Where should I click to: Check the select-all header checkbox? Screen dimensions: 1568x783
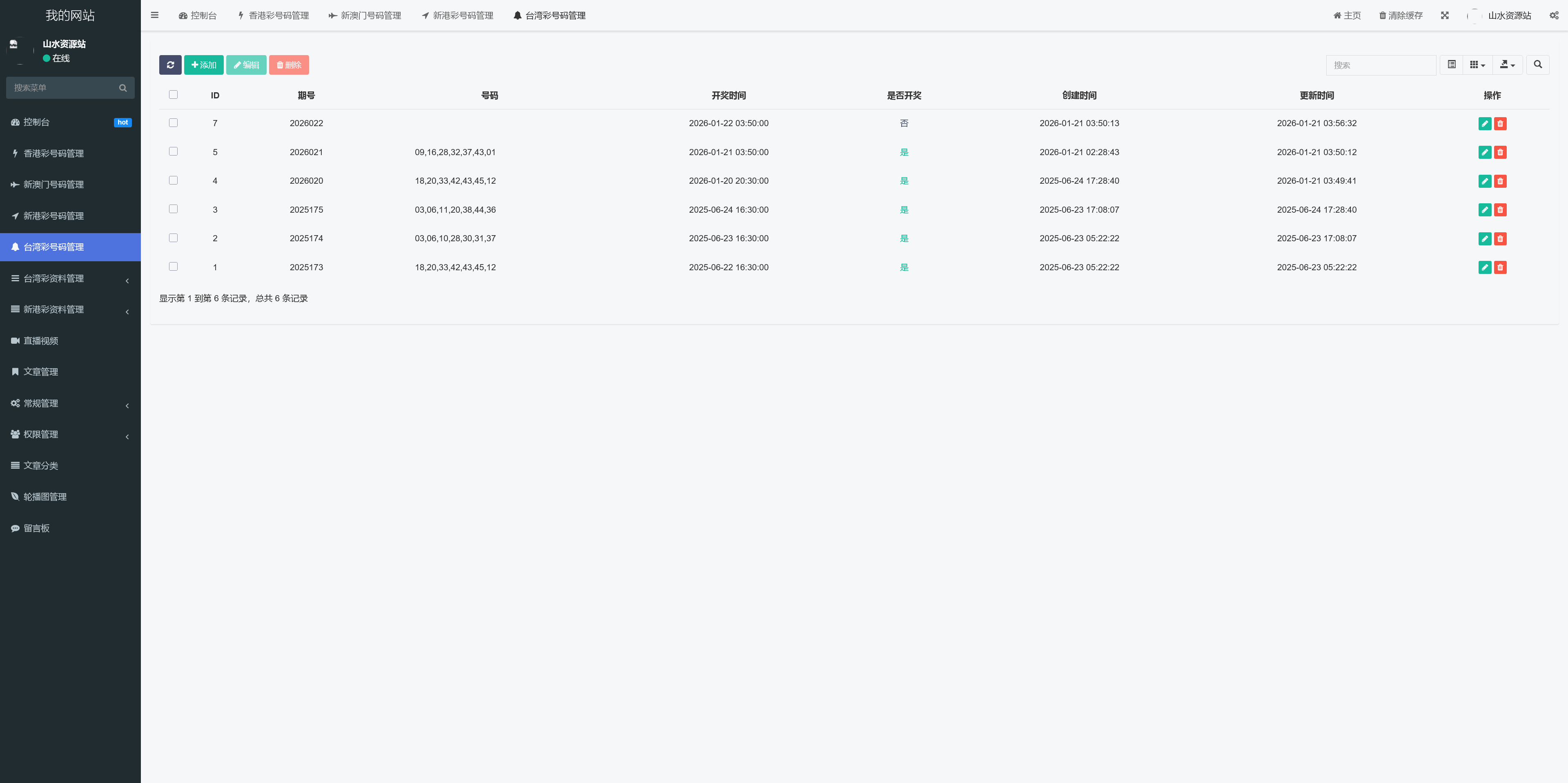point(174,95)
